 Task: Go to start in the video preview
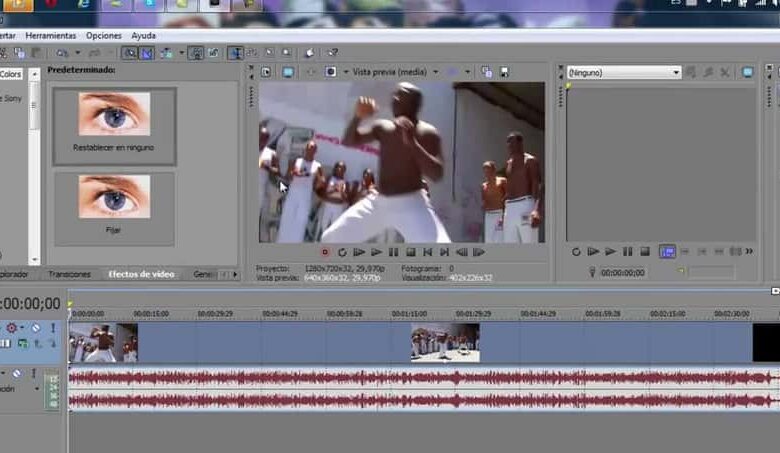[427, 252]
